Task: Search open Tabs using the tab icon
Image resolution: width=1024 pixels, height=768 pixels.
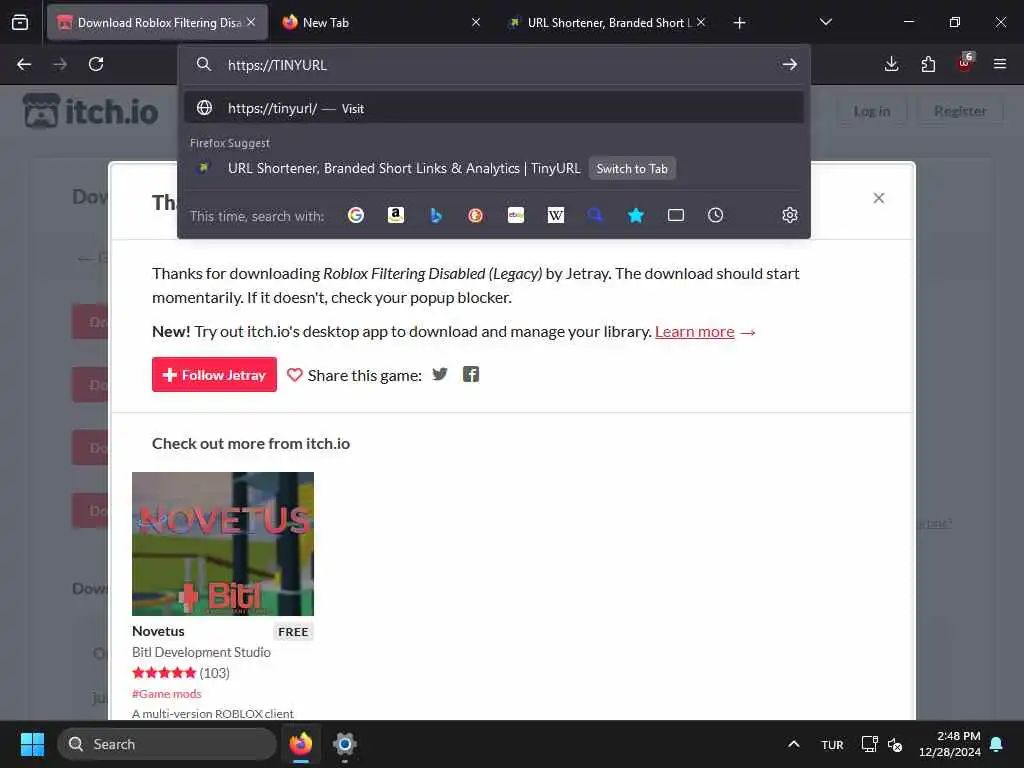Action: 676,215
